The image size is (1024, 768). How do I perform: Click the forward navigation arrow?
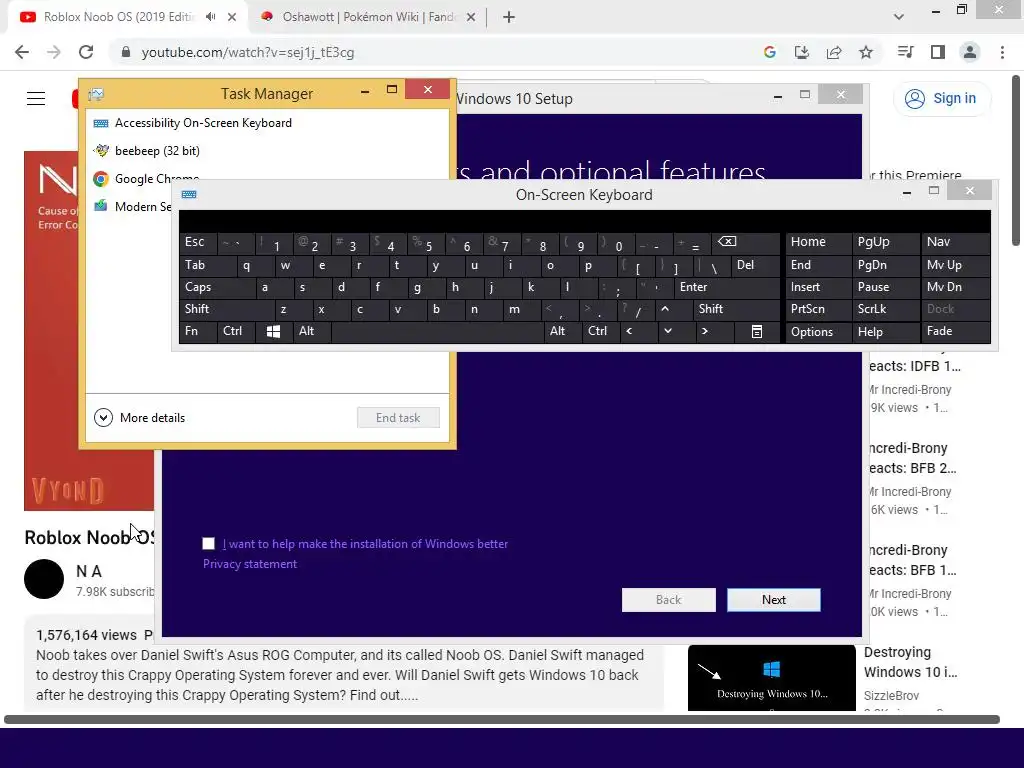tap(54, 52)
